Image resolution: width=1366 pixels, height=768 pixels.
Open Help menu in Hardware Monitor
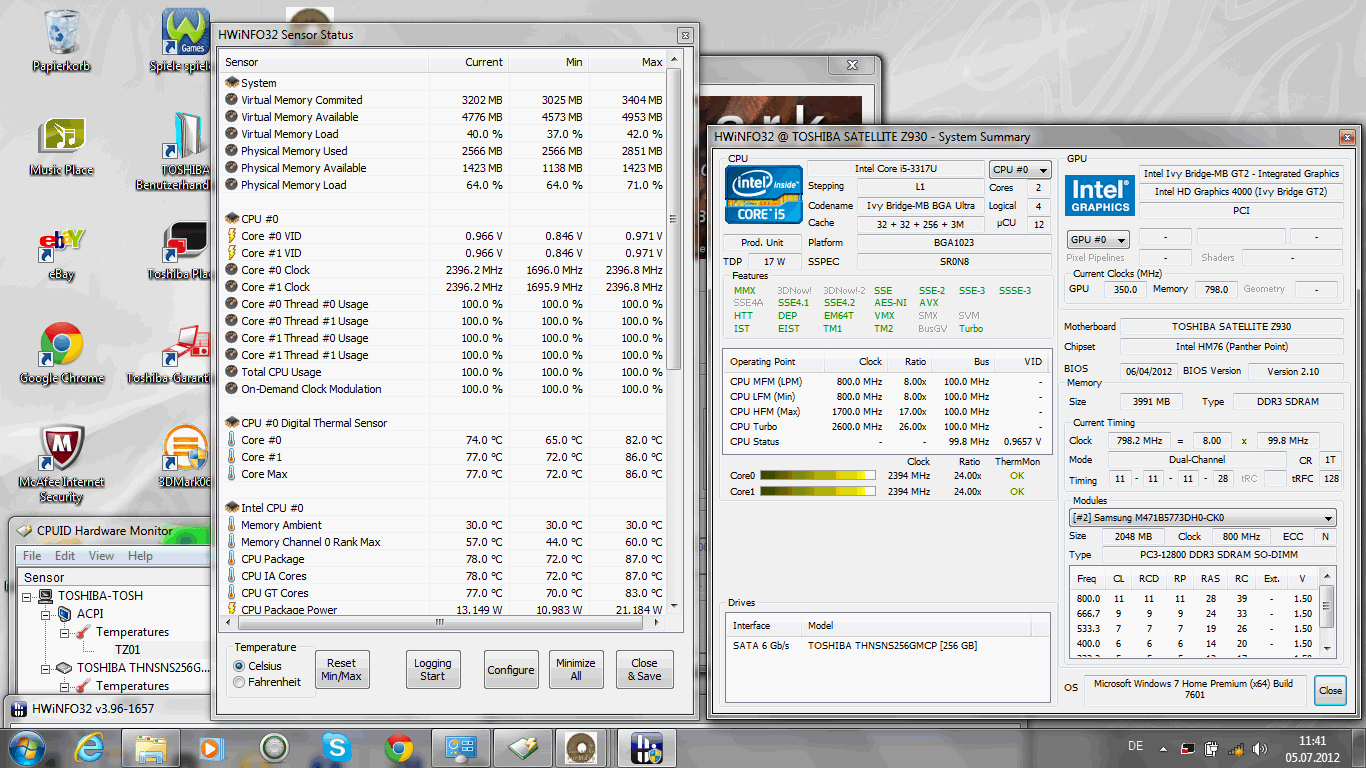click(x=140, y=556)
